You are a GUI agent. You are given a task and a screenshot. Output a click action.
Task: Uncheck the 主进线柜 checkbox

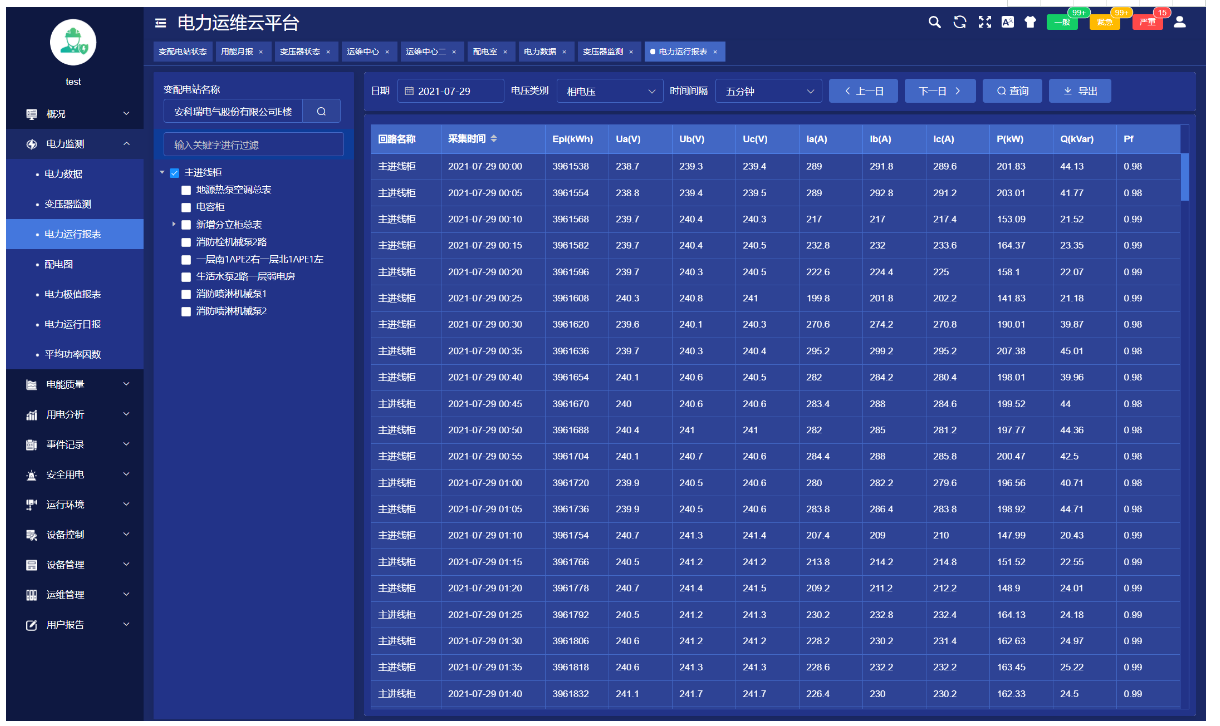(x=174, y=173)
